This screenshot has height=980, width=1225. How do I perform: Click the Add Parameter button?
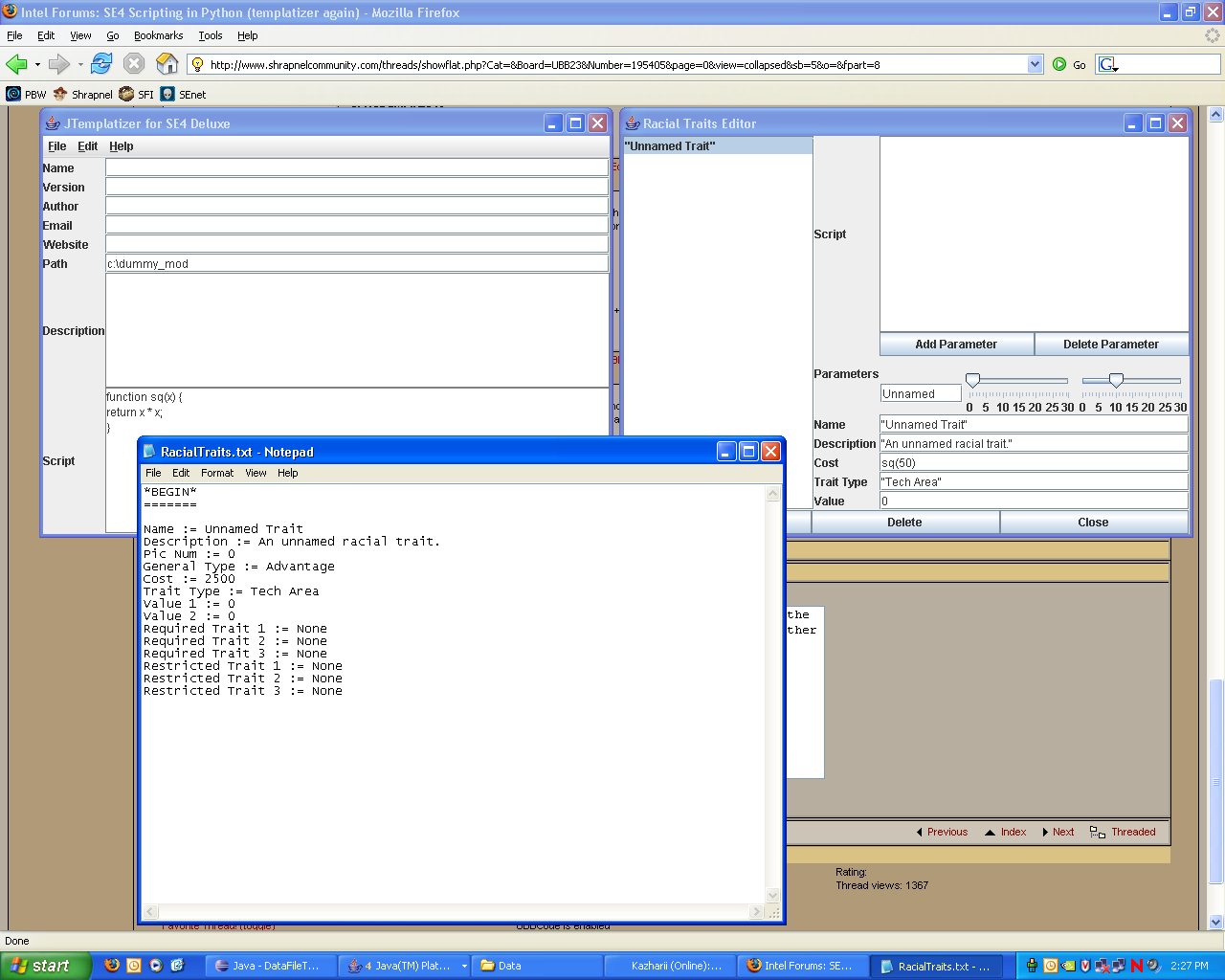tap(956, 345)
